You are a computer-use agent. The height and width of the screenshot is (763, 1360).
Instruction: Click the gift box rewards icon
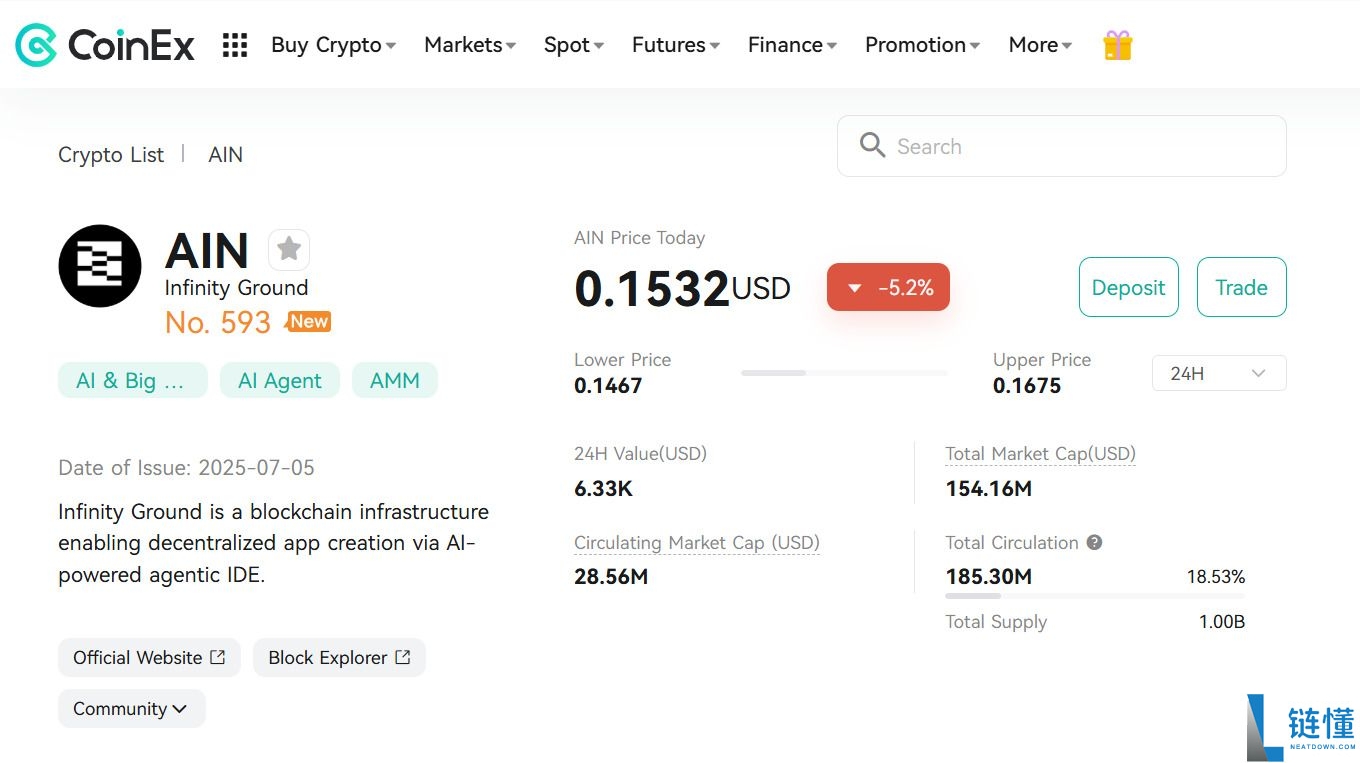[x=1117, y=45]
